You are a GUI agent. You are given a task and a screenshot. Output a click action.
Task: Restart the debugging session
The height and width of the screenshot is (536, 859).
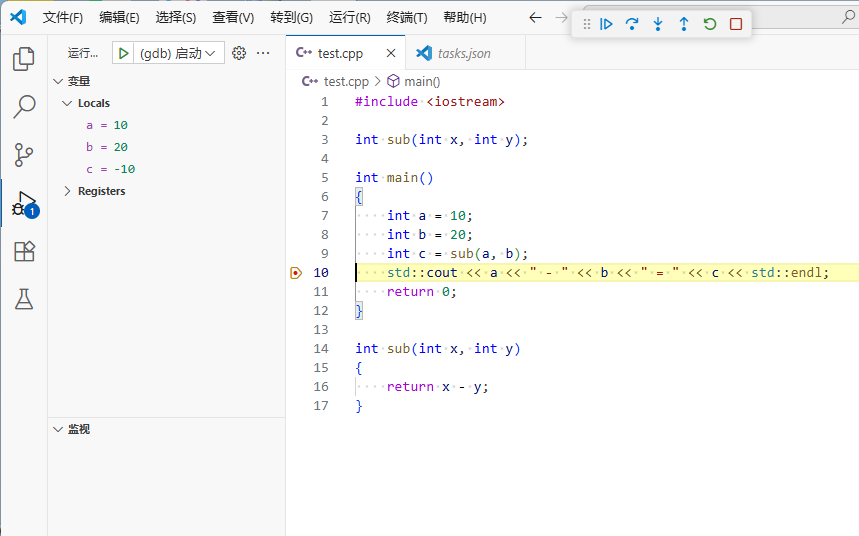tap(710, 24)
